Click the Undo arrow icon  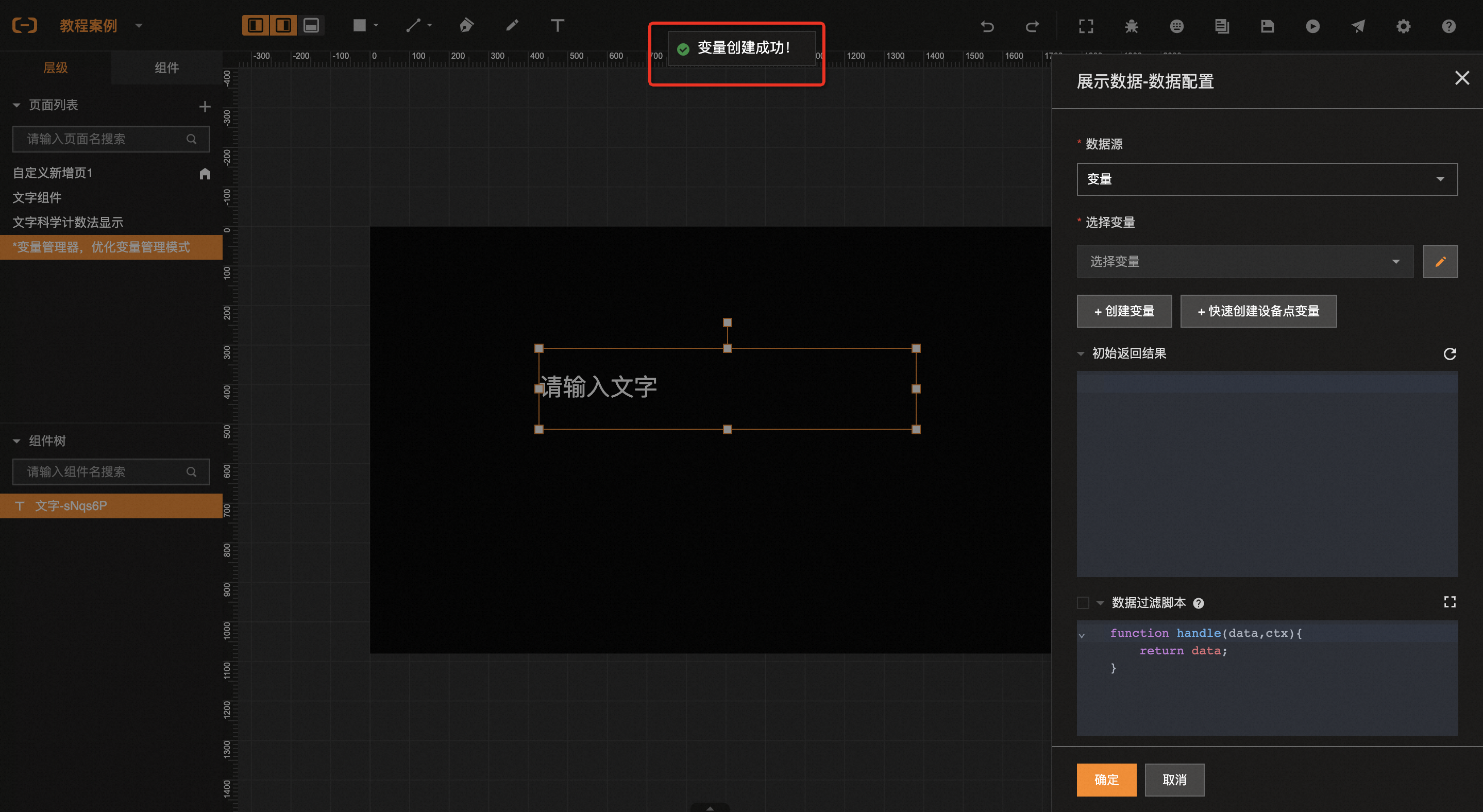(x=987, y=26)
